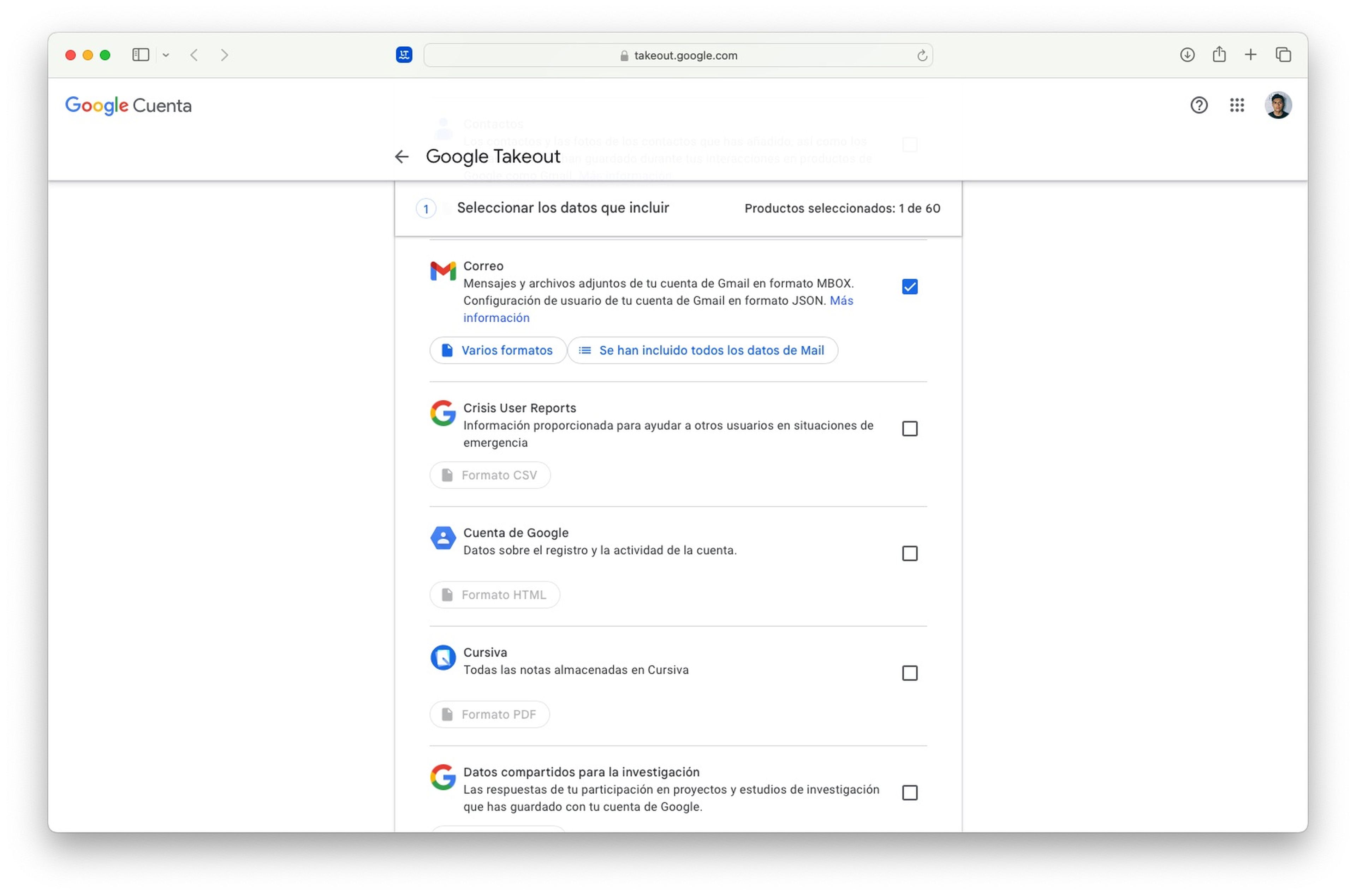The image size is (1356, 896).
Task: Click the Formato CSV button
Action: (490, 476)
